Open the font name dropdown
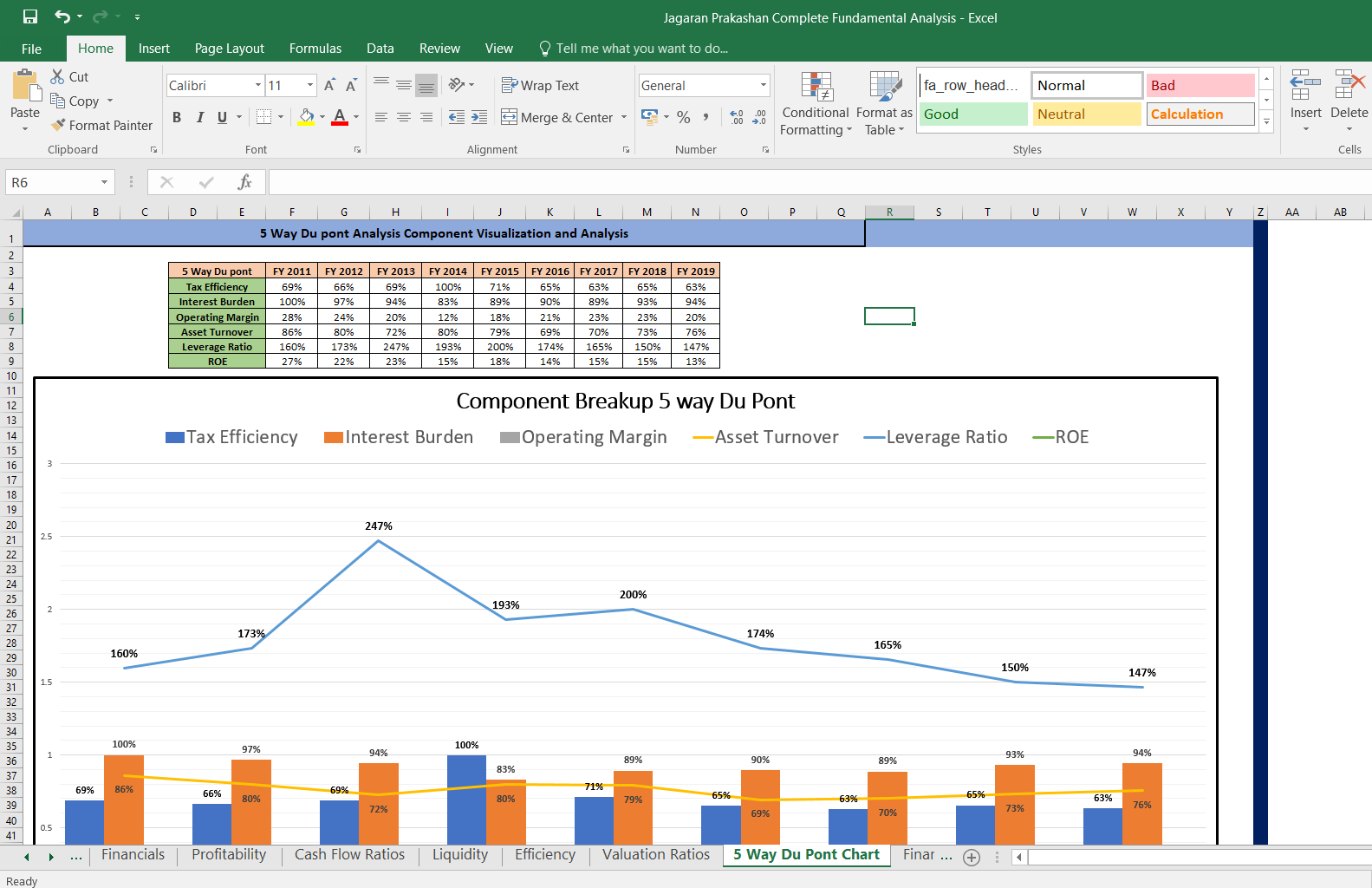 [x=258, y=85]
